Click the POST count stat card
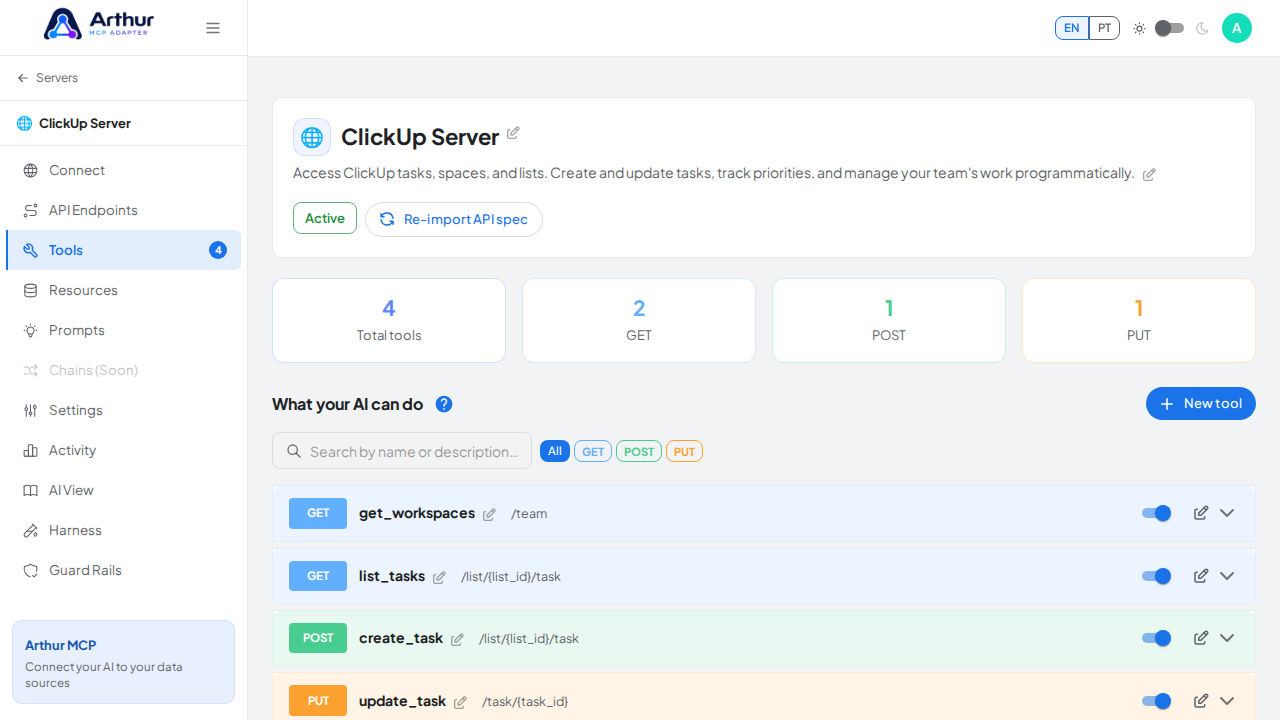Image resolution: width=1280 pixels, height=720 pixels. (889, 320)
